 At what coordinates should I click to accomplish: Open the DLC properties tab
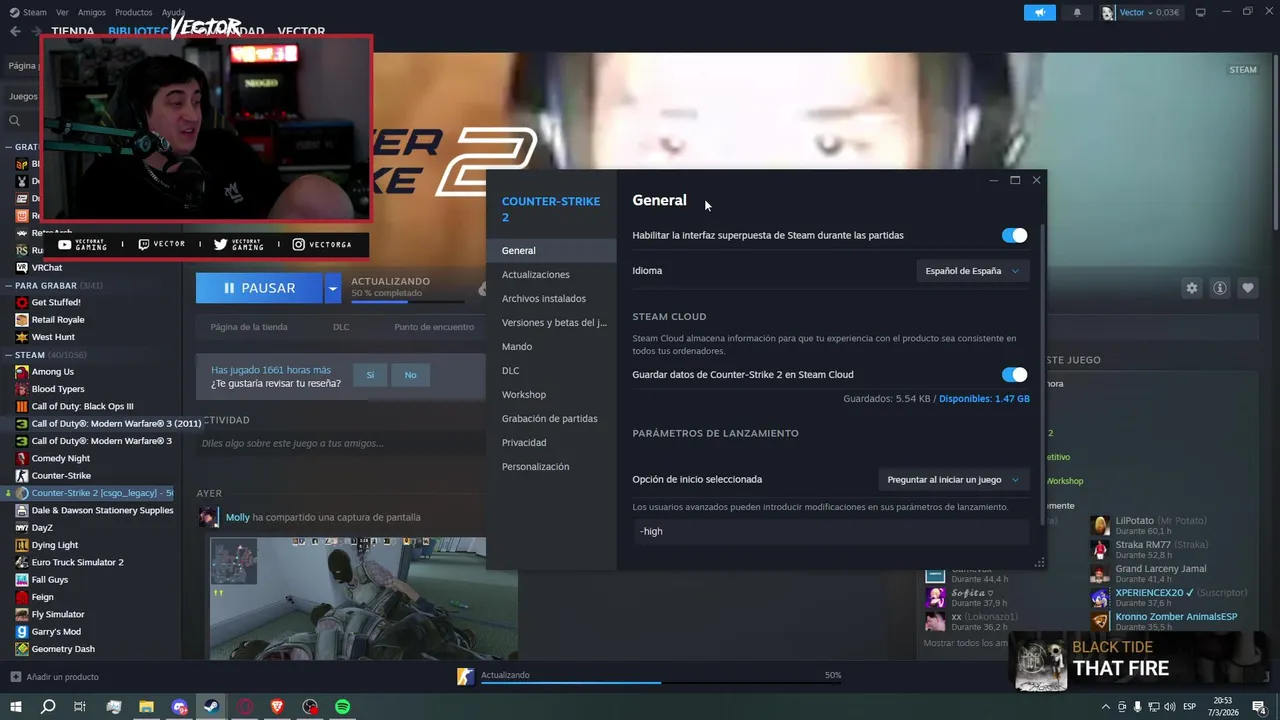pyautogui.click(x=551, y=371)
